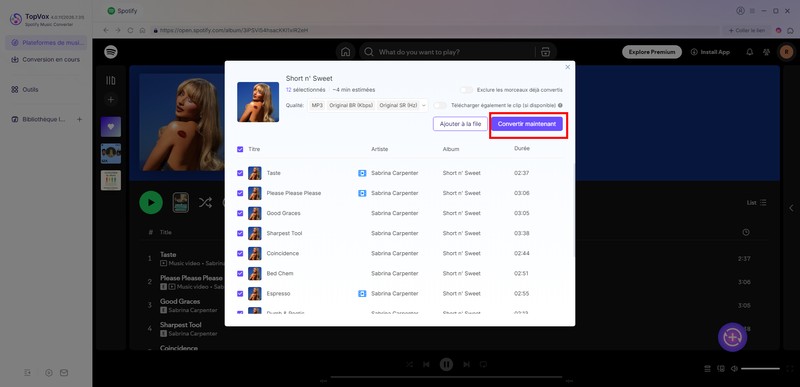
Task: Click the Spotify Home button
Action: (x=345, y=52)
